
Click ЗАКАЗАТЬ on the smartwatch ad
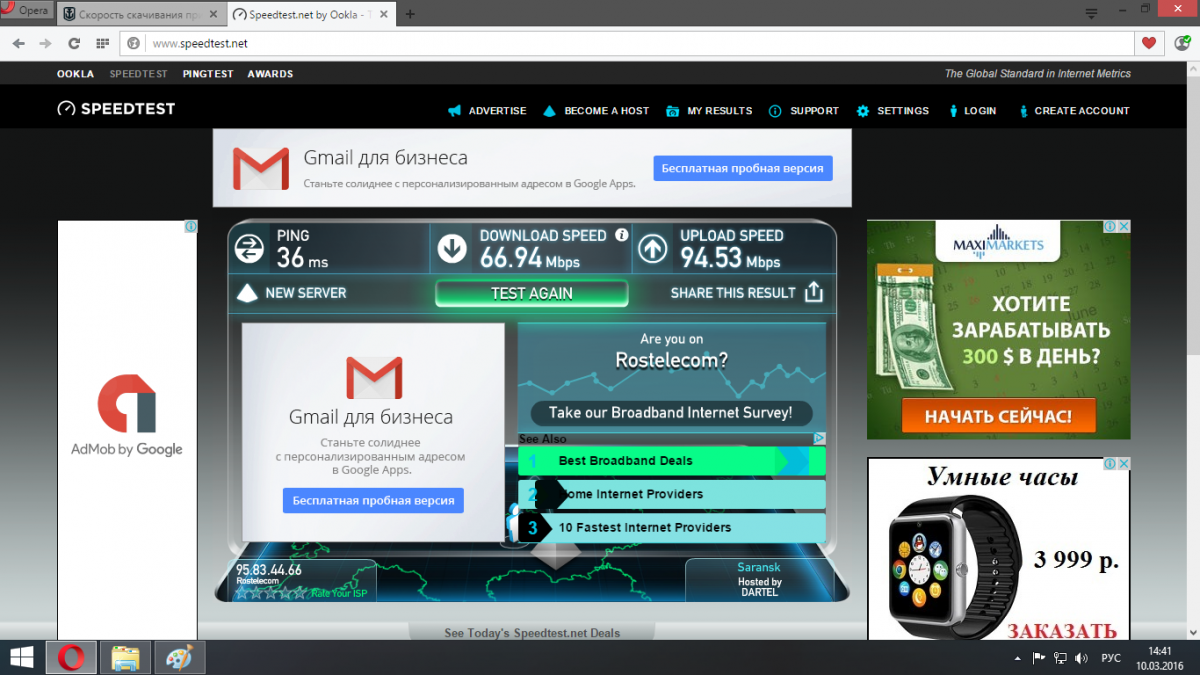click(1061, 631)
